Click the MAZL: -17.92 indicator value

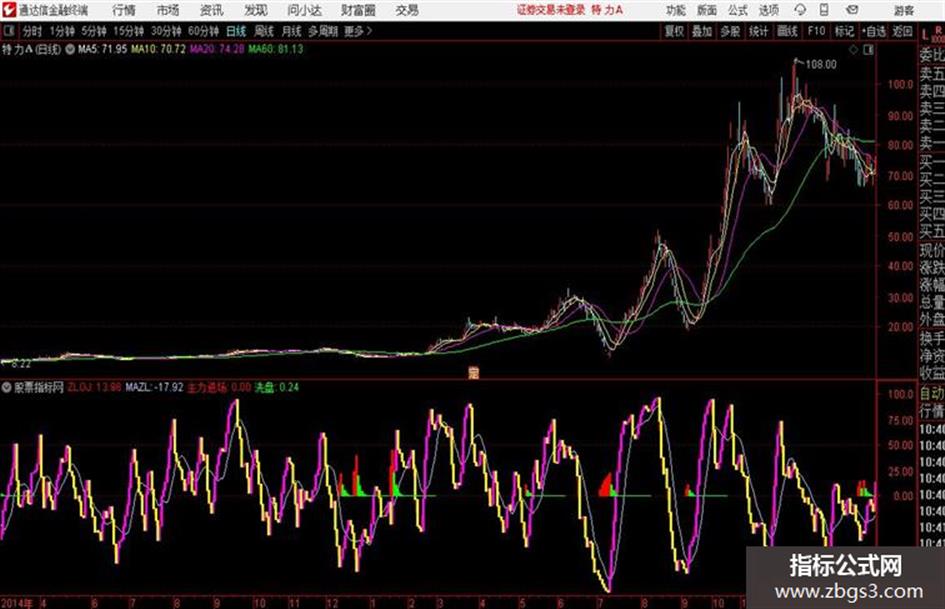click(154, 387)
